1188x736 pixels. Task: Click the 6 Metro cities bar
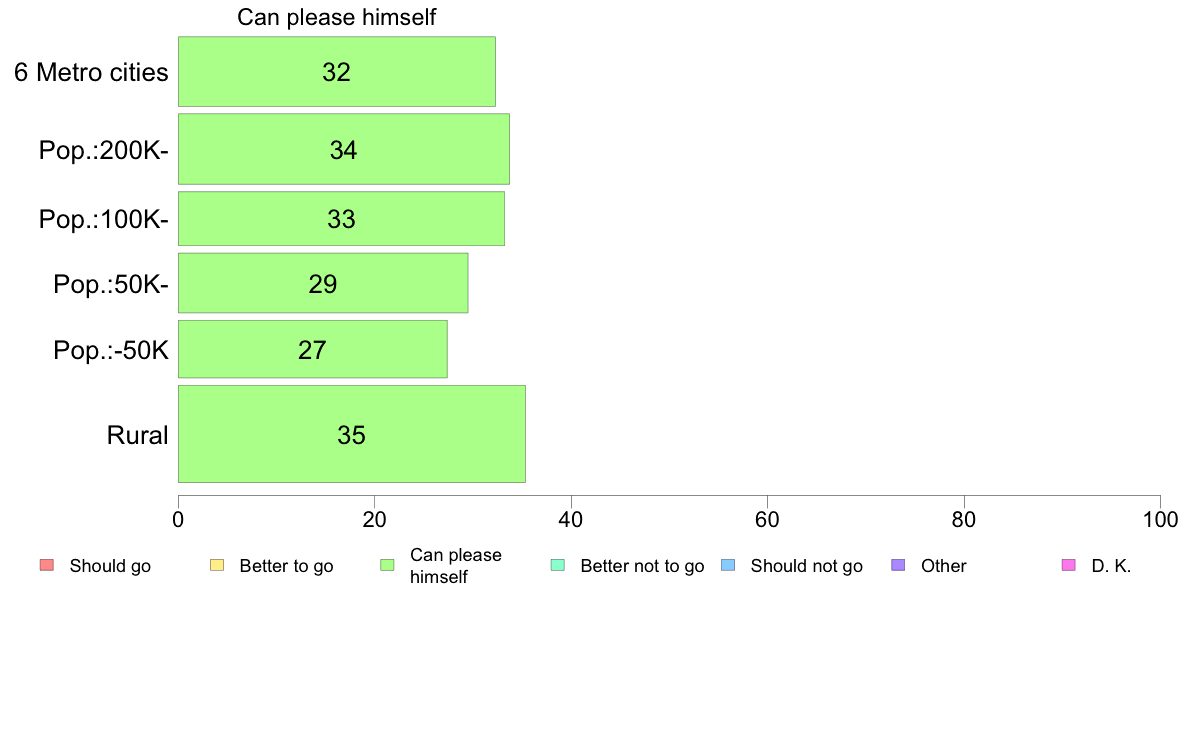[x=337, y=72]
